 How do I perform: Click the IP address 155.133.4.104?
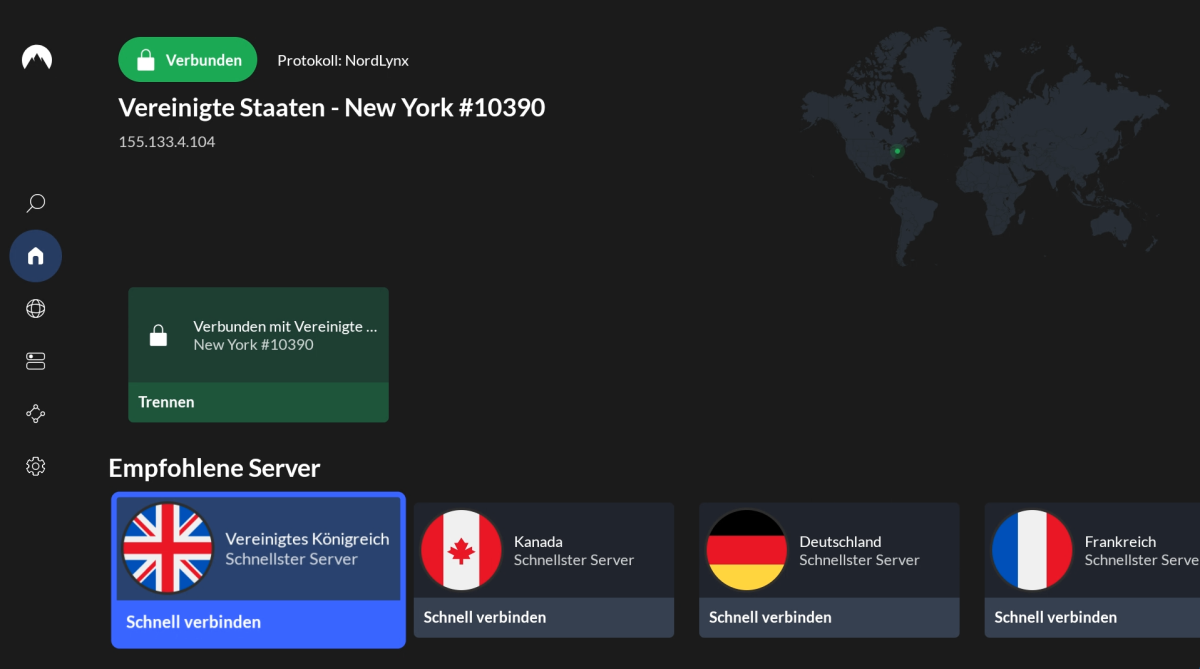point(167,142)
